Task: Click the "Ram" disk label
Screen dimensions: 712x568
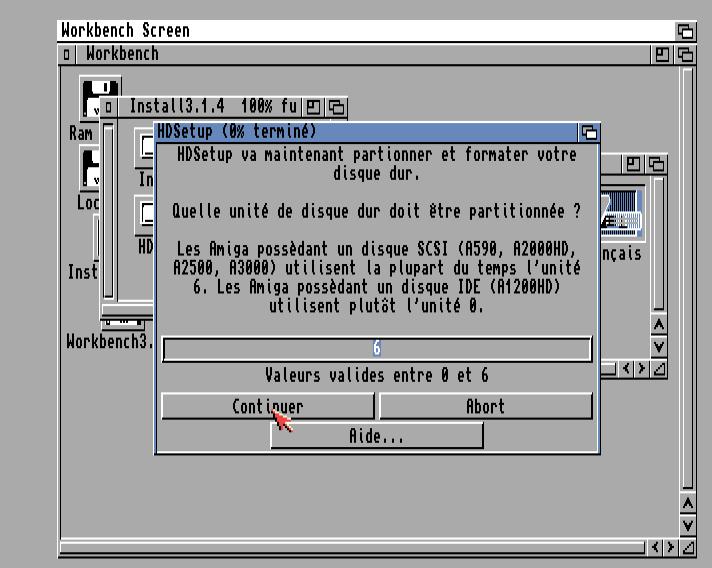Action: coord(81,133)
